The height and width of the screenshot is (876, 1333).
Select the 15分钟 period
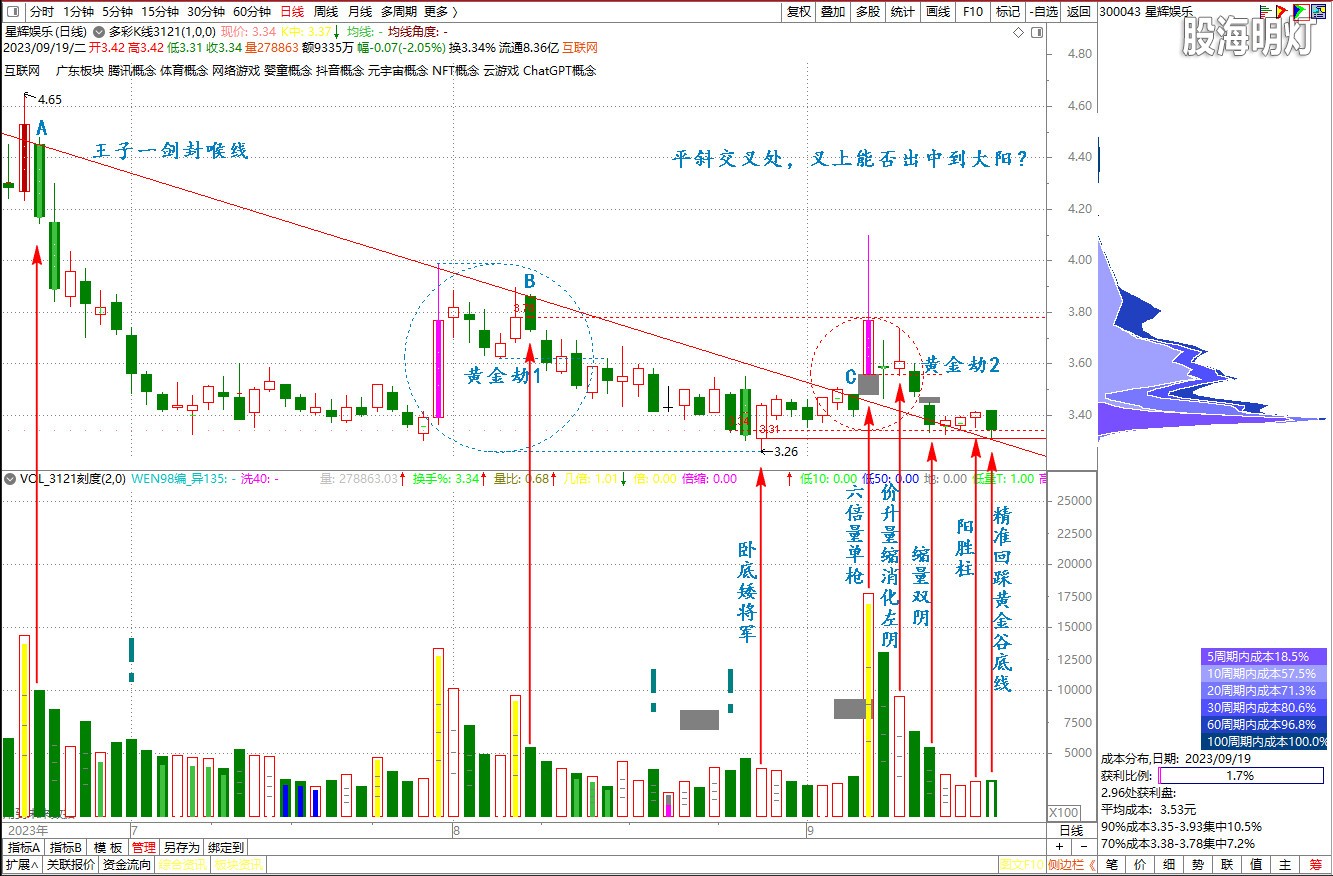tap(160, 12)
